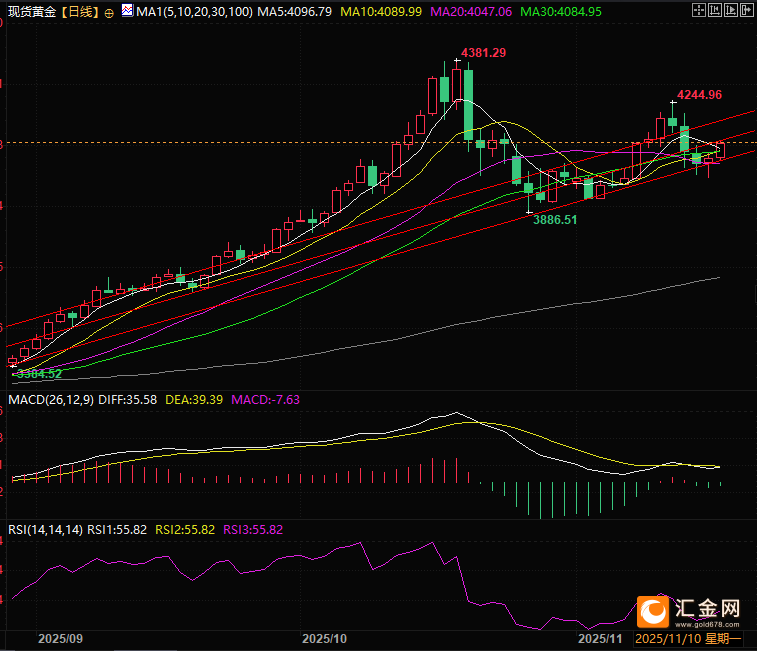Image resolution: width=757 pixels, height=651 pixels.
Task: Open the www.gold678.com website link
Action: pyautogui.click(x=706, y=623)
